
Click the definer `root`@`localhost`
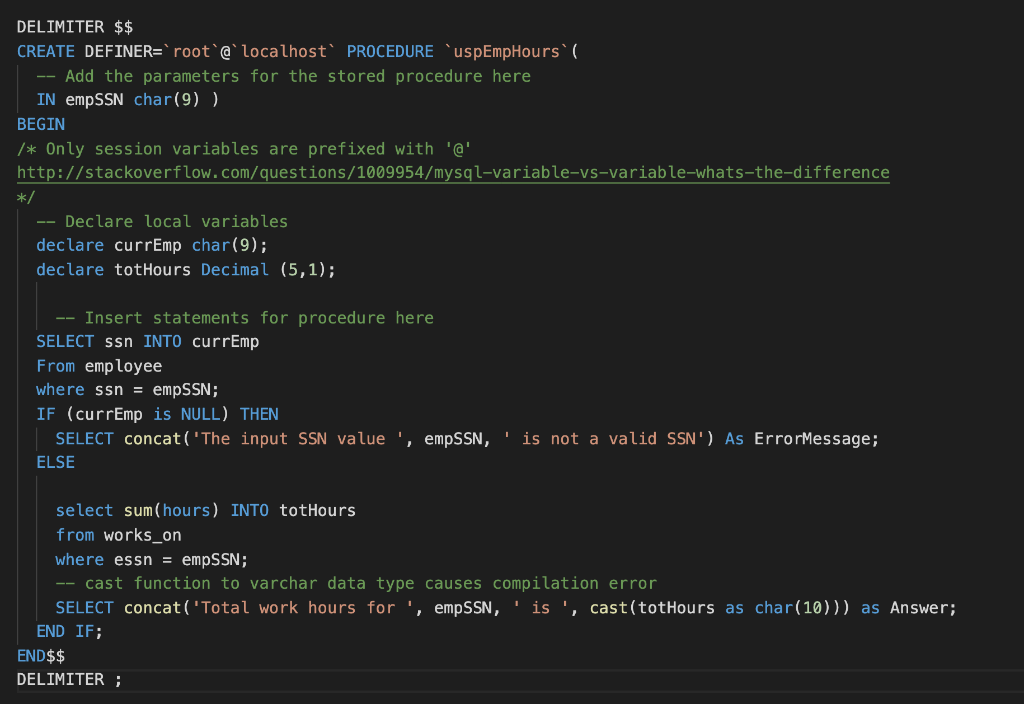[249, 52]
